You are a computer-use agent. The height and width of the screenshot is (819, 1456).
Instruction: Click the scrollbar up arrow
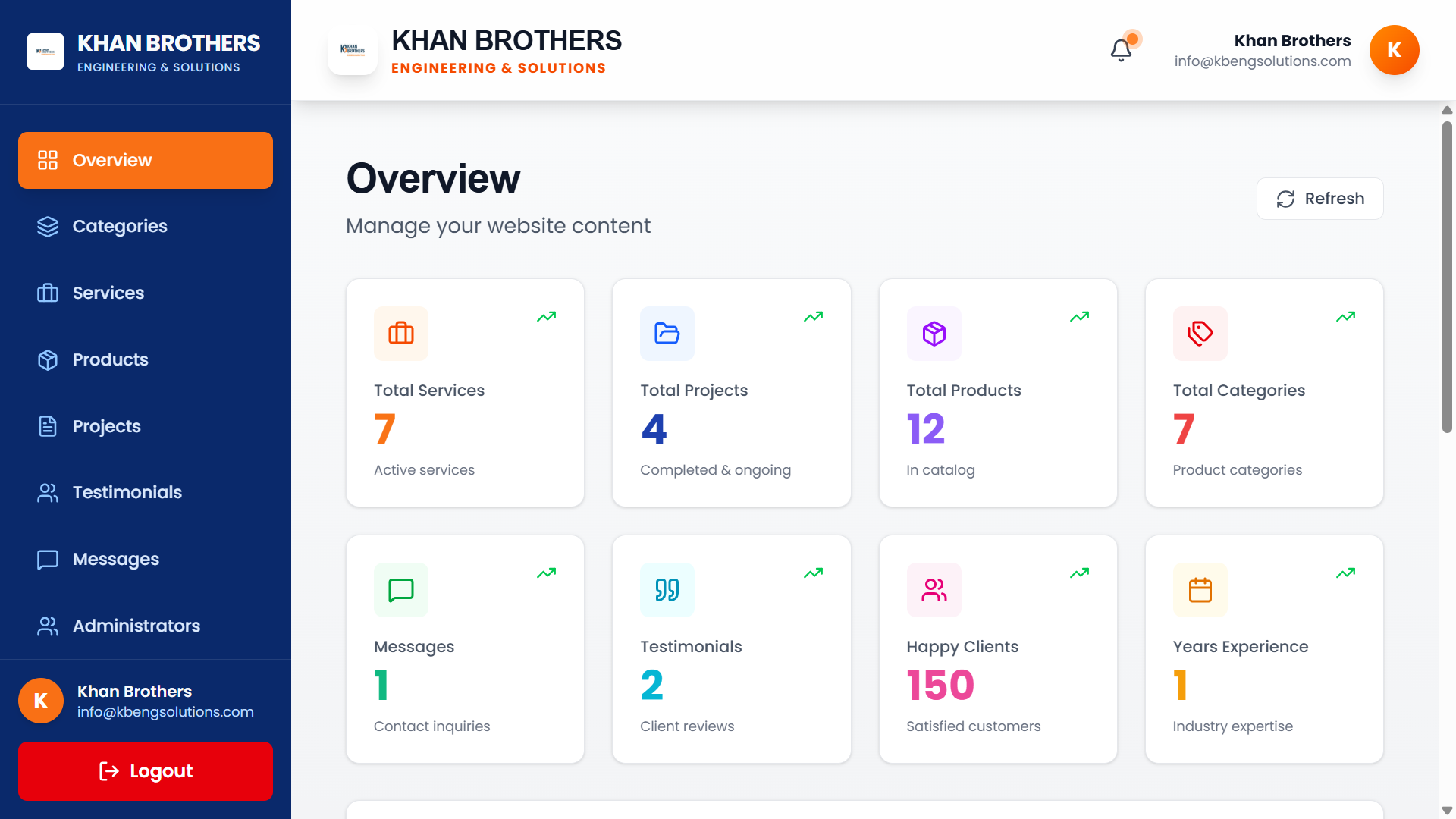pos(1447,110)
